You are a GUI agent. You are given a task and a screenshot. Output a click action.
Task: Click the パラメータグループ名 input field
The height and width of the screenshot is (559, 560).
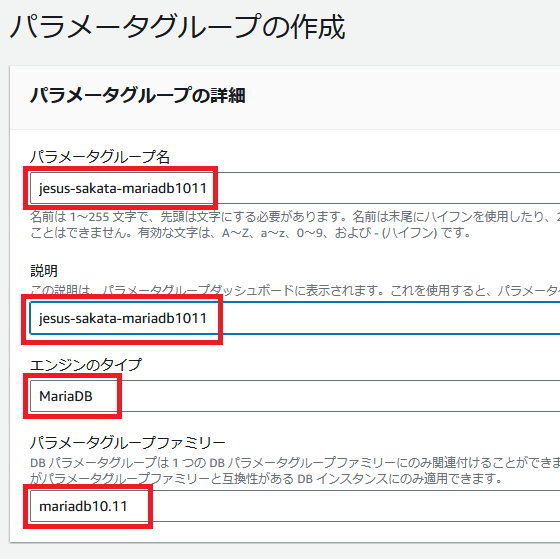[295, 188]
